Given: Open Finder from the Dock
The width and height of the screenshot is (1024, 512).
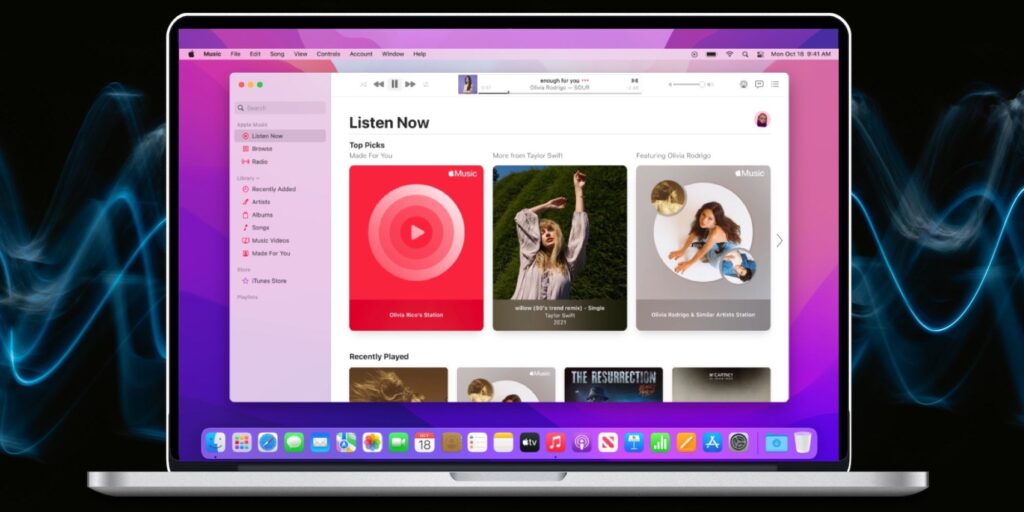Looking at the screenshot, I should pos(216,442).
